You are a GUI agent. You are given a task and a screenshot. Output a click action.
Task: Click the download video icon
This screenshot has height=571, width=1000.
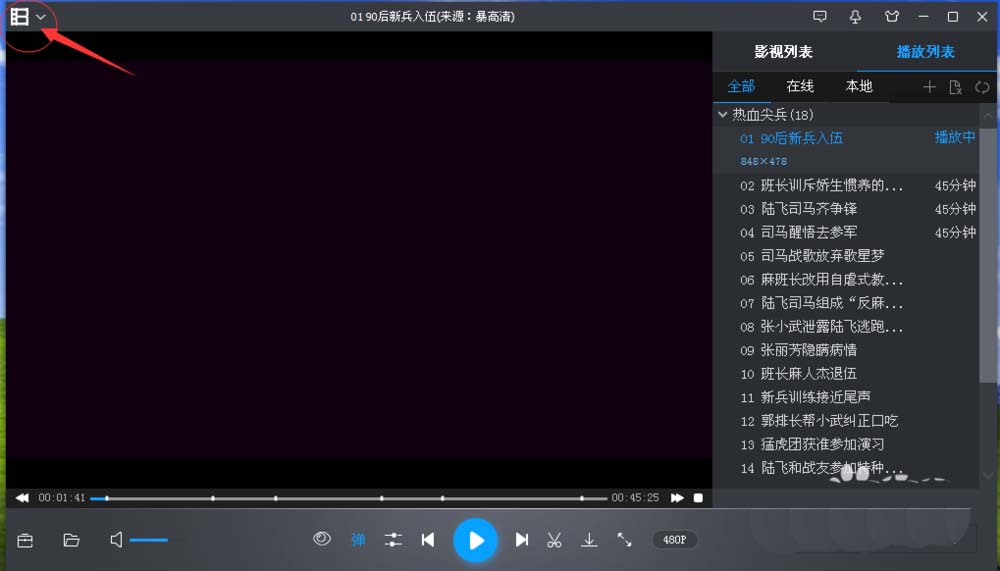pyautogui.click(x=589, y=540)
